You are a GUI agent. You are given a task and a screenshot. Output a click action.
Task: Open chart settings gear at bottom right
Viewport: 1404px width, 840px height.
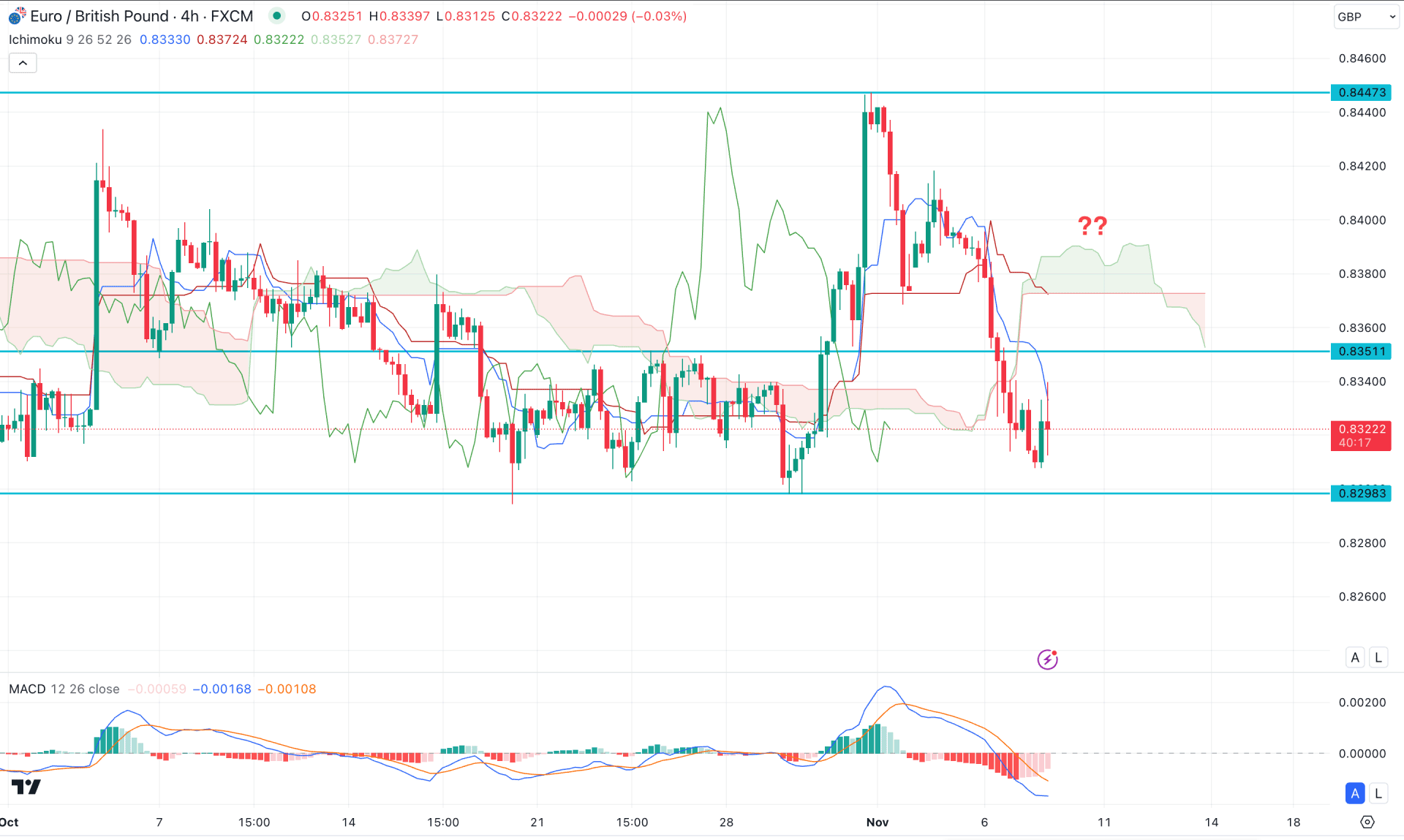[1367, 822]
